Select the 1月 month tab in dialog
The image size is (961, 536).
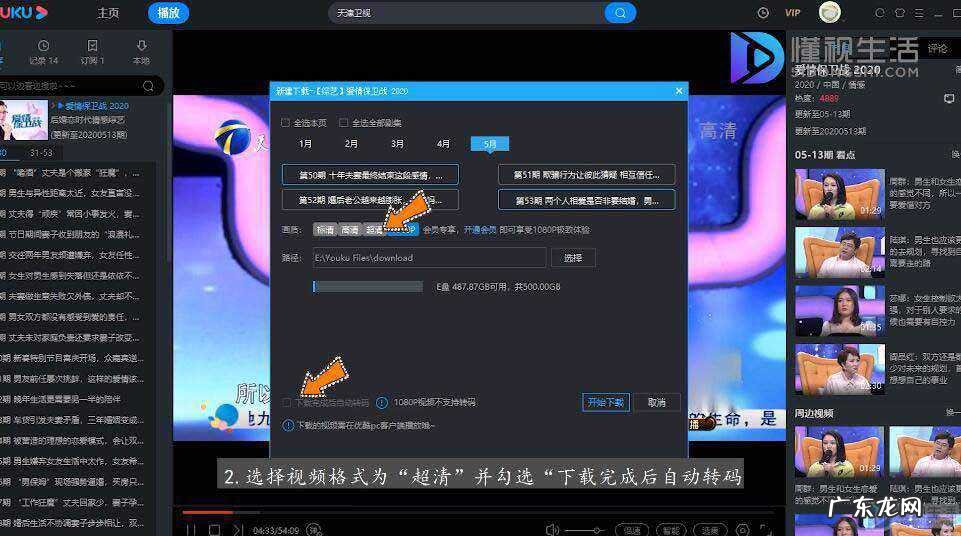click(305, 143)
